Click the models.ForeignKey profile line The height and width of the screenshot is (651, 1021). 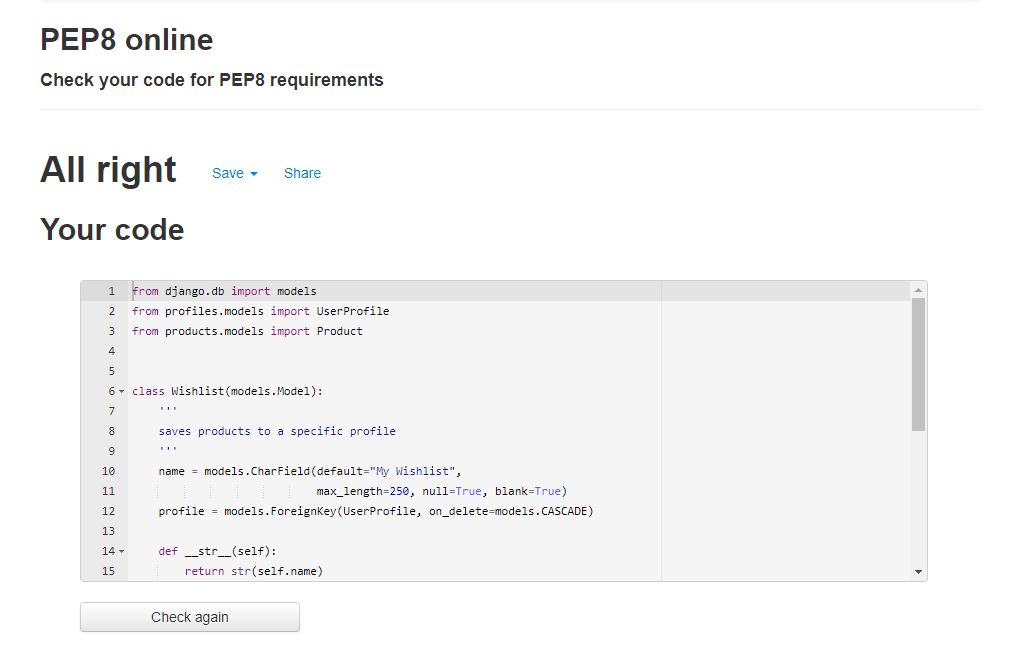(375, 511)
